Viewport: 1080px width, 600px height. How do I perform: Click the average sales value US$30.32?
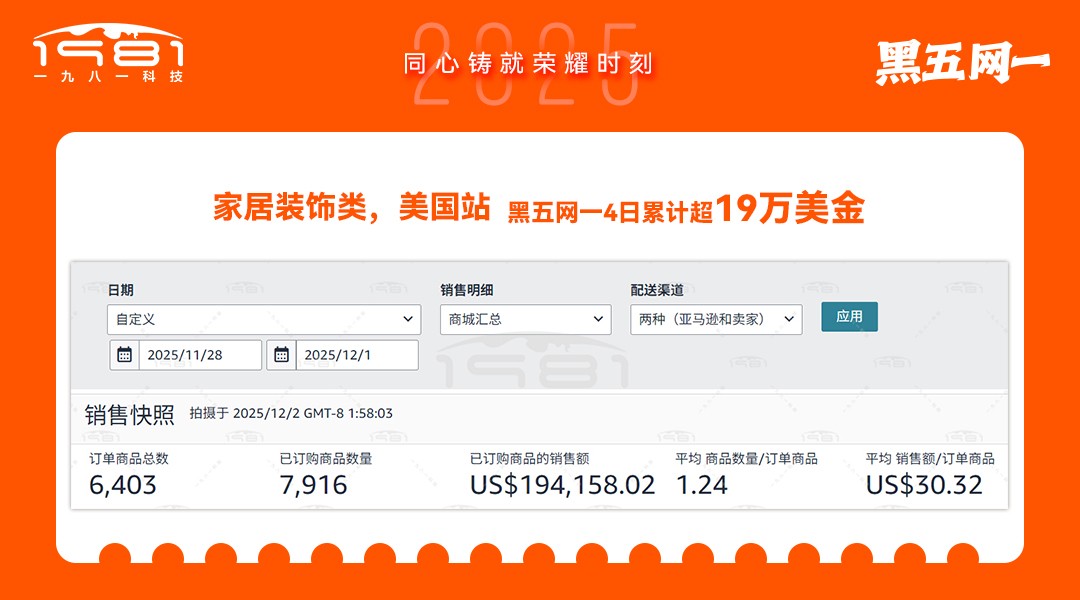click(924, 485)
